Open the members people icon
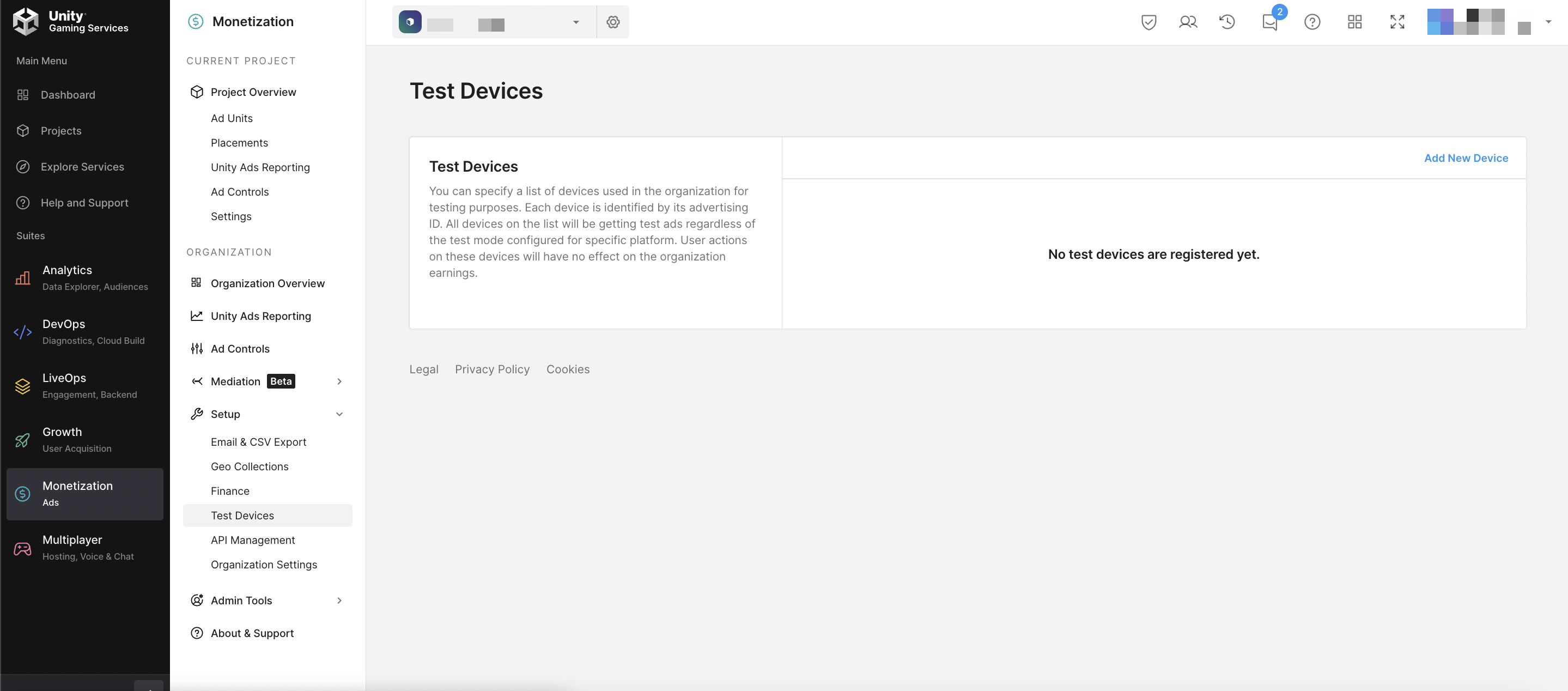This screenshot has height=691, width=1568. coord(1188,22)
